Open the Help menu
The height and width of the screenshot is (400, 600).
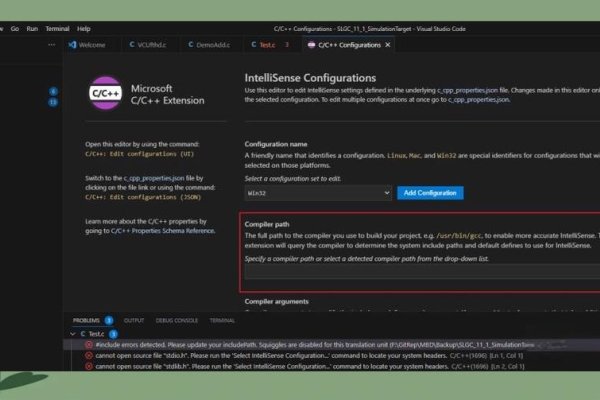(x=84, y=29)
